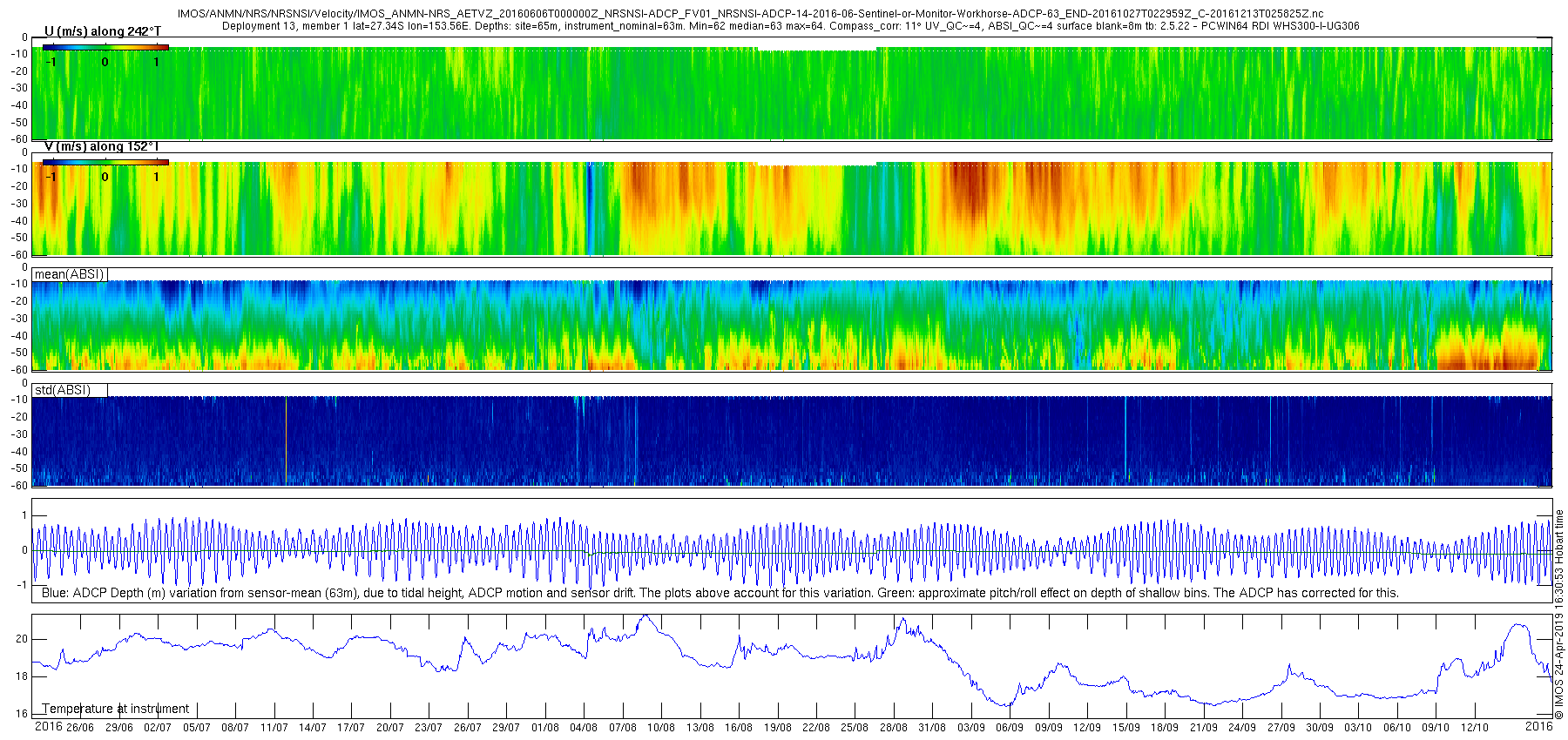The width and height of the screenshot is (1568, 740).
Task: Click the '16' tick on the temperature axis
Action: 22,714
